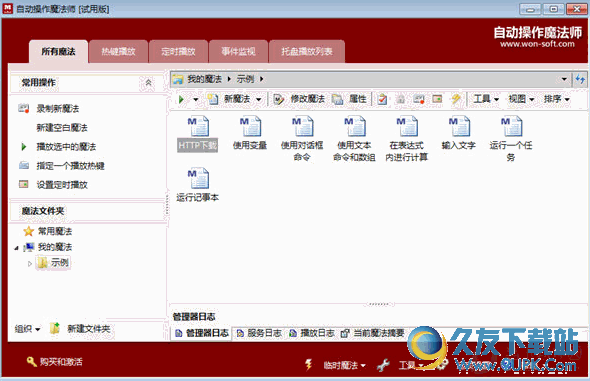
Task: Click the lightning icon before 临时魔法
Action: pos(309,364)
